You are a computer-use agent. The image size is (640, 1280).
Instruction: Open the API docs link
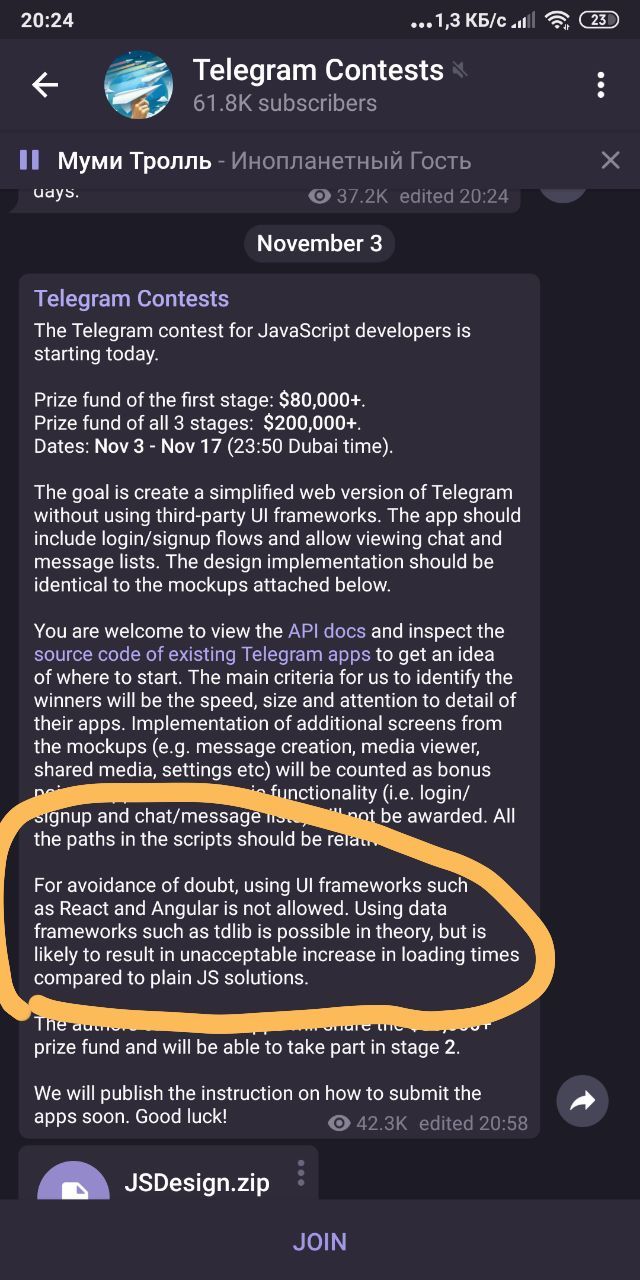pyautogui.click(x=327, y=631)
